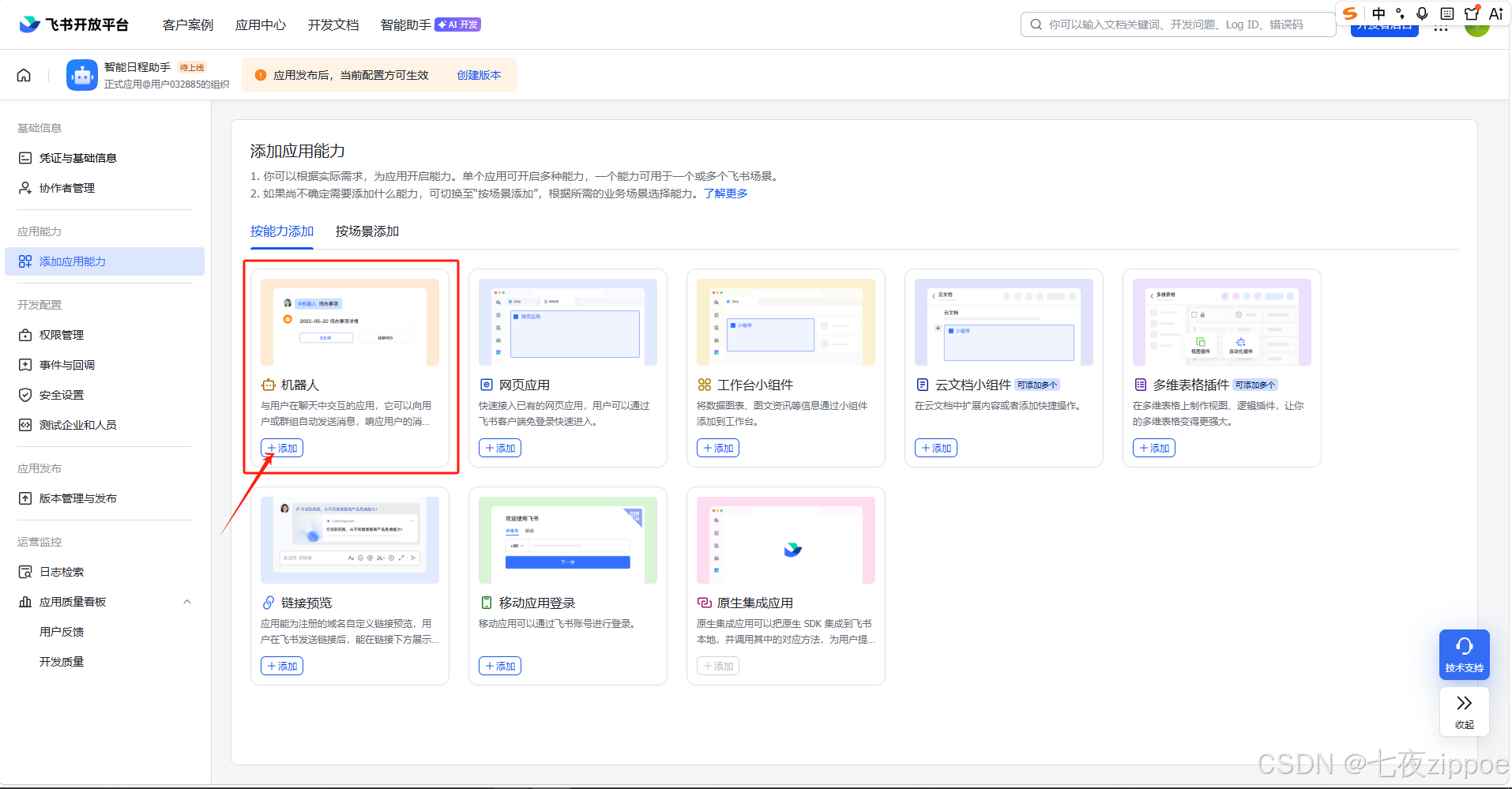The image size is (1512, 789).
Task: Click the AI 开发 badge
Action: coord(458,24)
